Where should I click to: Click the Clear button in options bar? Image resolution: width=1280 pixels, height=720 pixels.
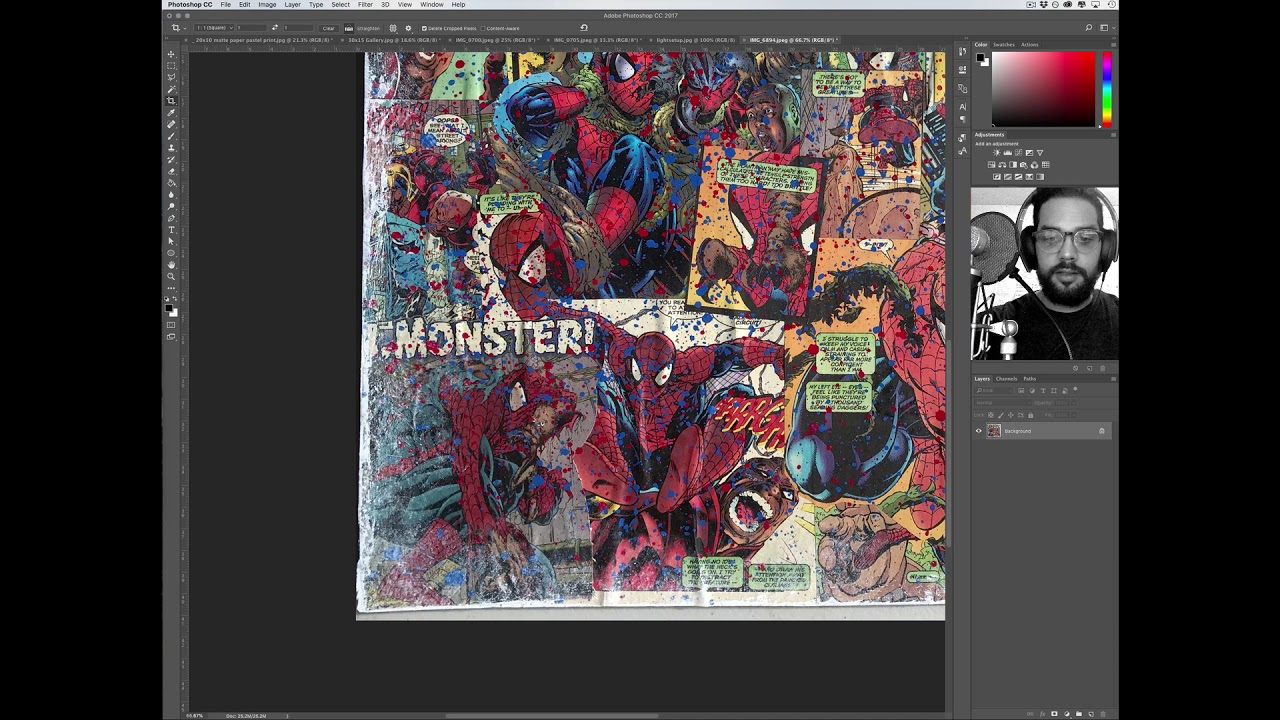pos(328,28)
